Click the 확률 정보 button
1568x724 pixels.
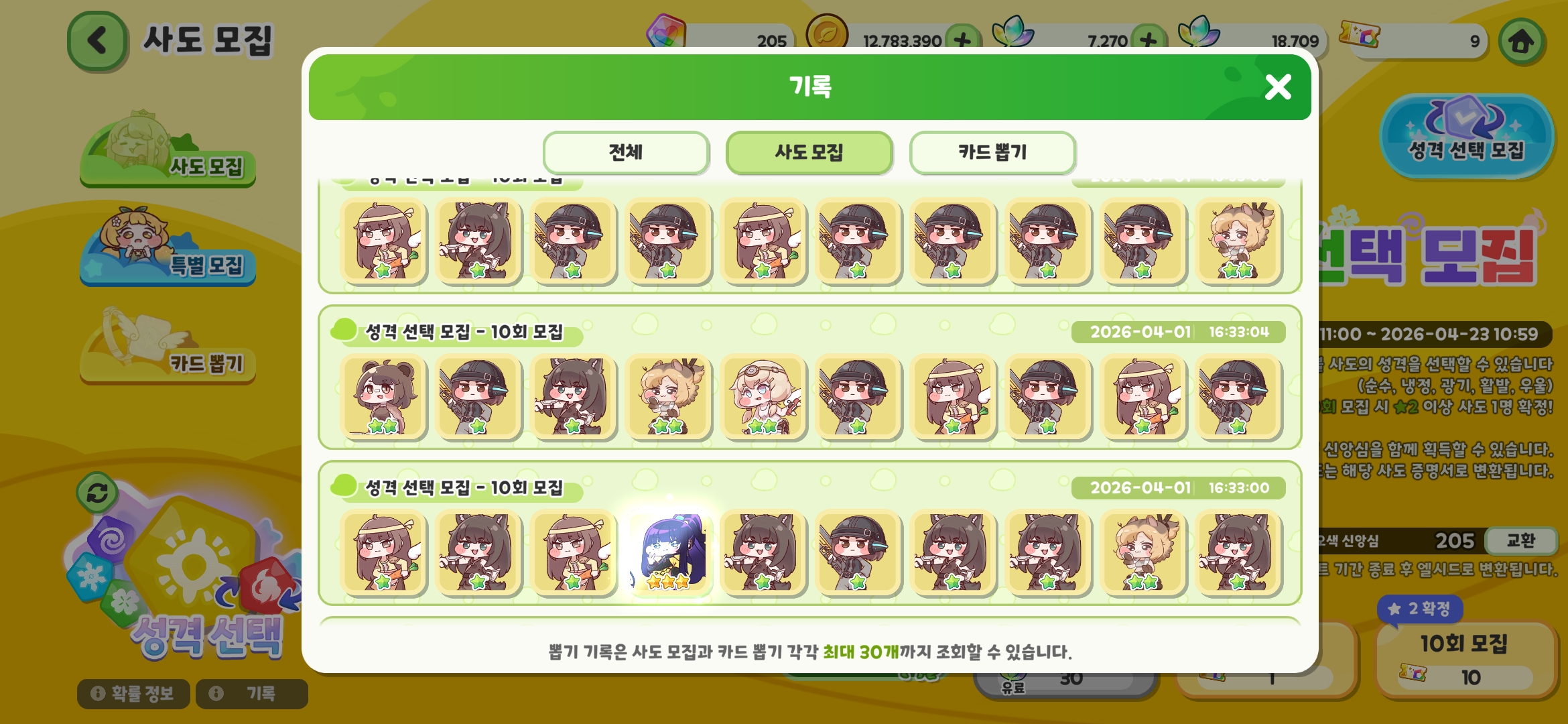click(133, 693)
